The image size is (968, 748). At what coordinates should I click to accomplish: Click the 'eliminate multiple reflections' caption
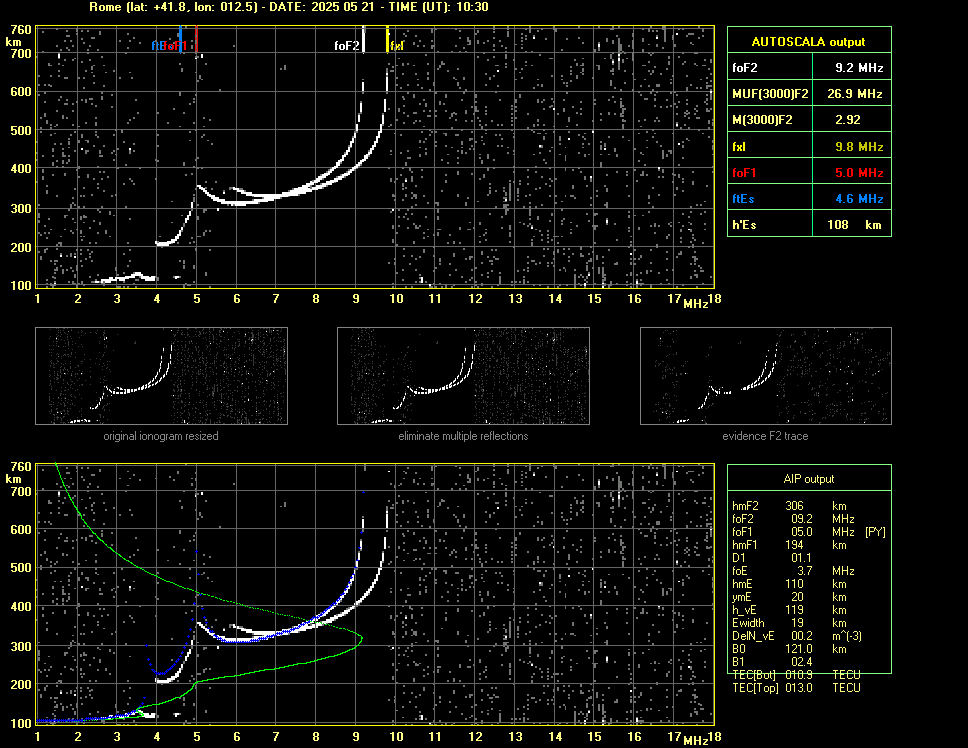click(x=463, y=436)
